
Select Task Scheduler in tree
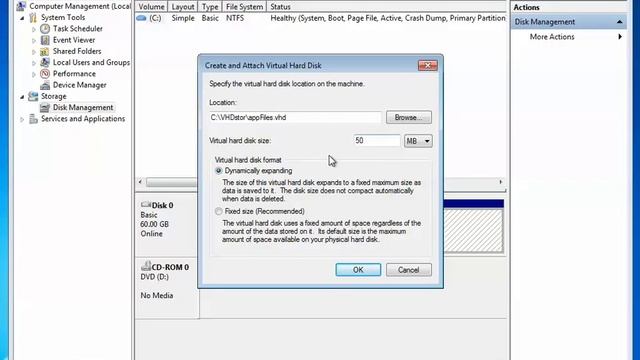pos(78,29)
